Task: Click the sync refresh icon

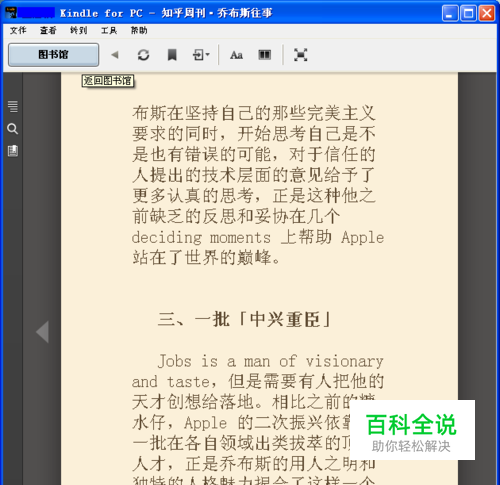Action: click(x=143, y=55)
